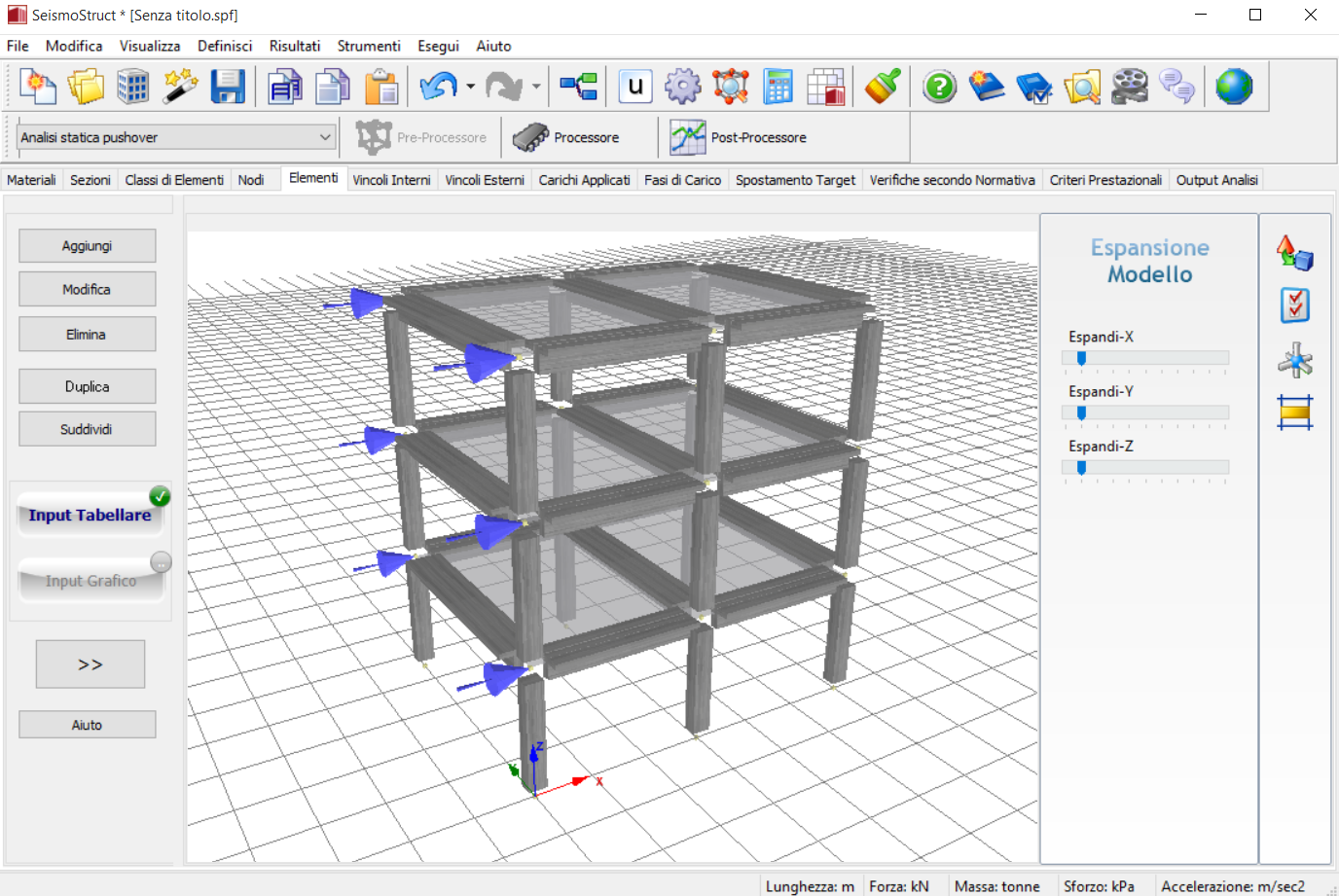The height and width of the screenshot is (896, 1339).
Task: Open the Strumenti menu
Action: [368, 46]
